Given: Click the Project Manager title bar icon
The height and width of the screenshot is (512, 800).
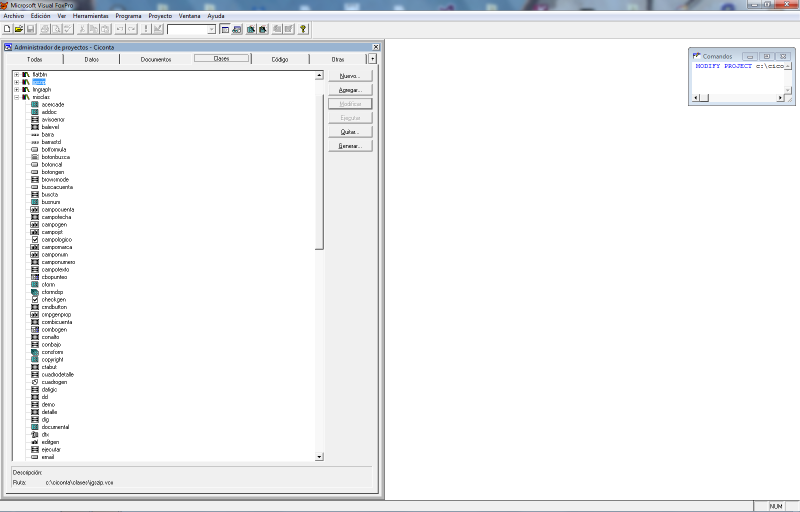Looking at the screenshot, I should pyautogui.click(x=8, y=47).
